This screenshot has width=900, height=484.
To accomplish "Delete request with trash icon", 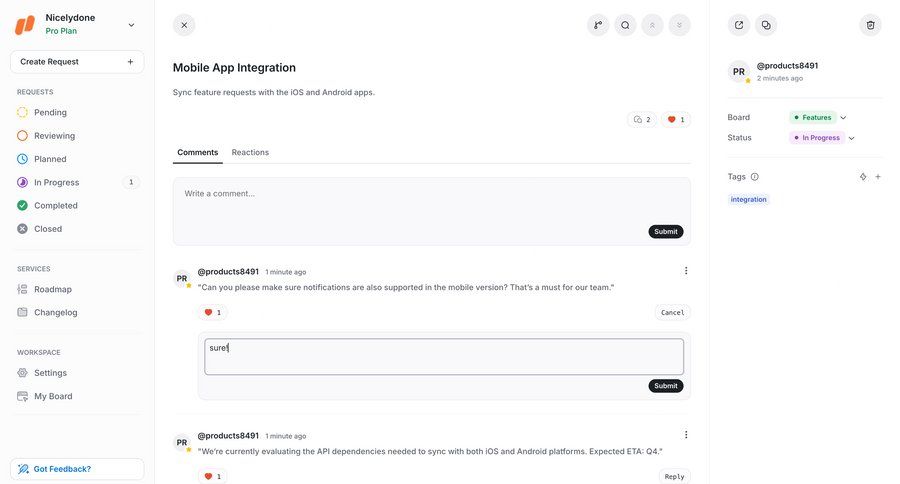I will point(871,25).
